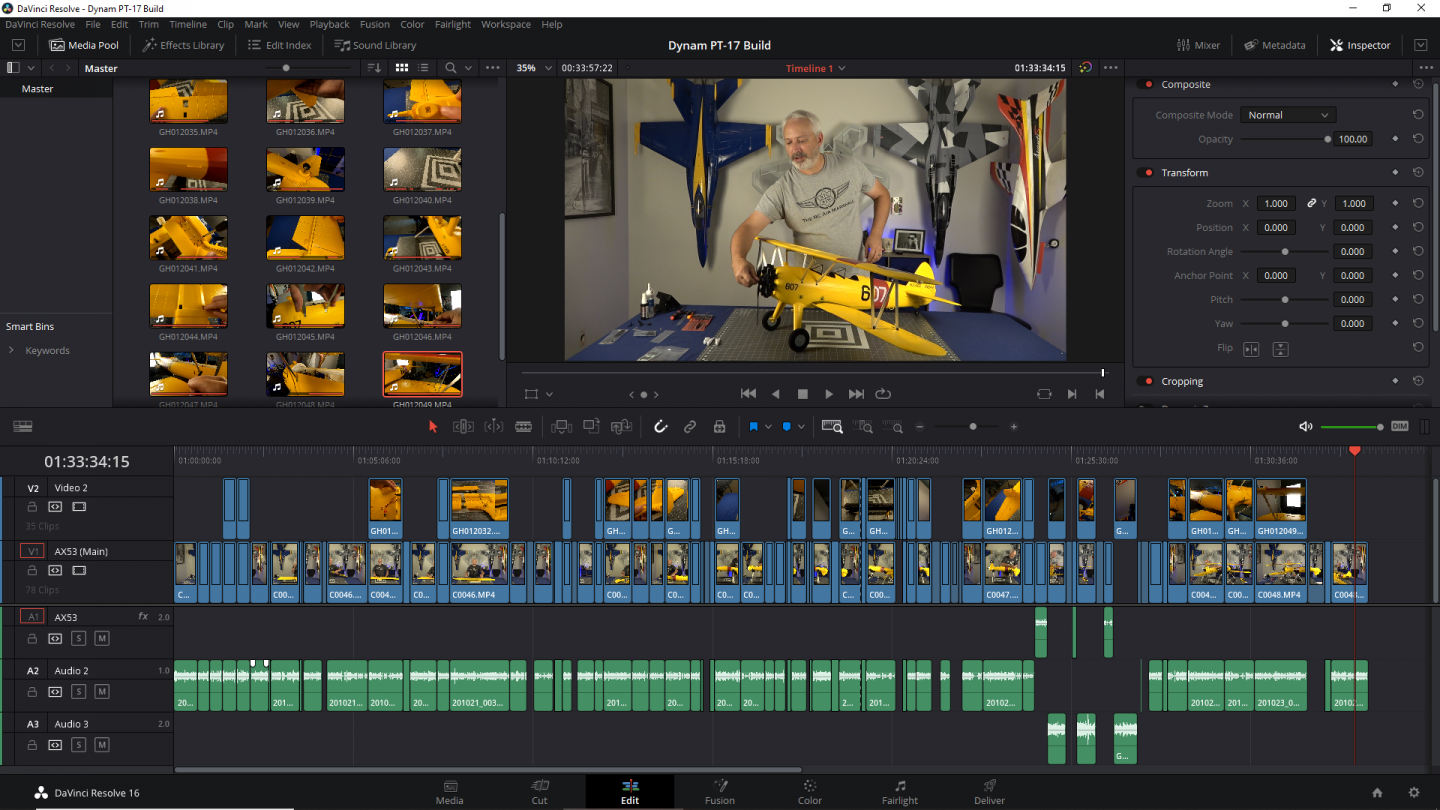This screenshot has height=810, width=1440.
Task: Toggle loop playback button
Action: pos(883,394)
